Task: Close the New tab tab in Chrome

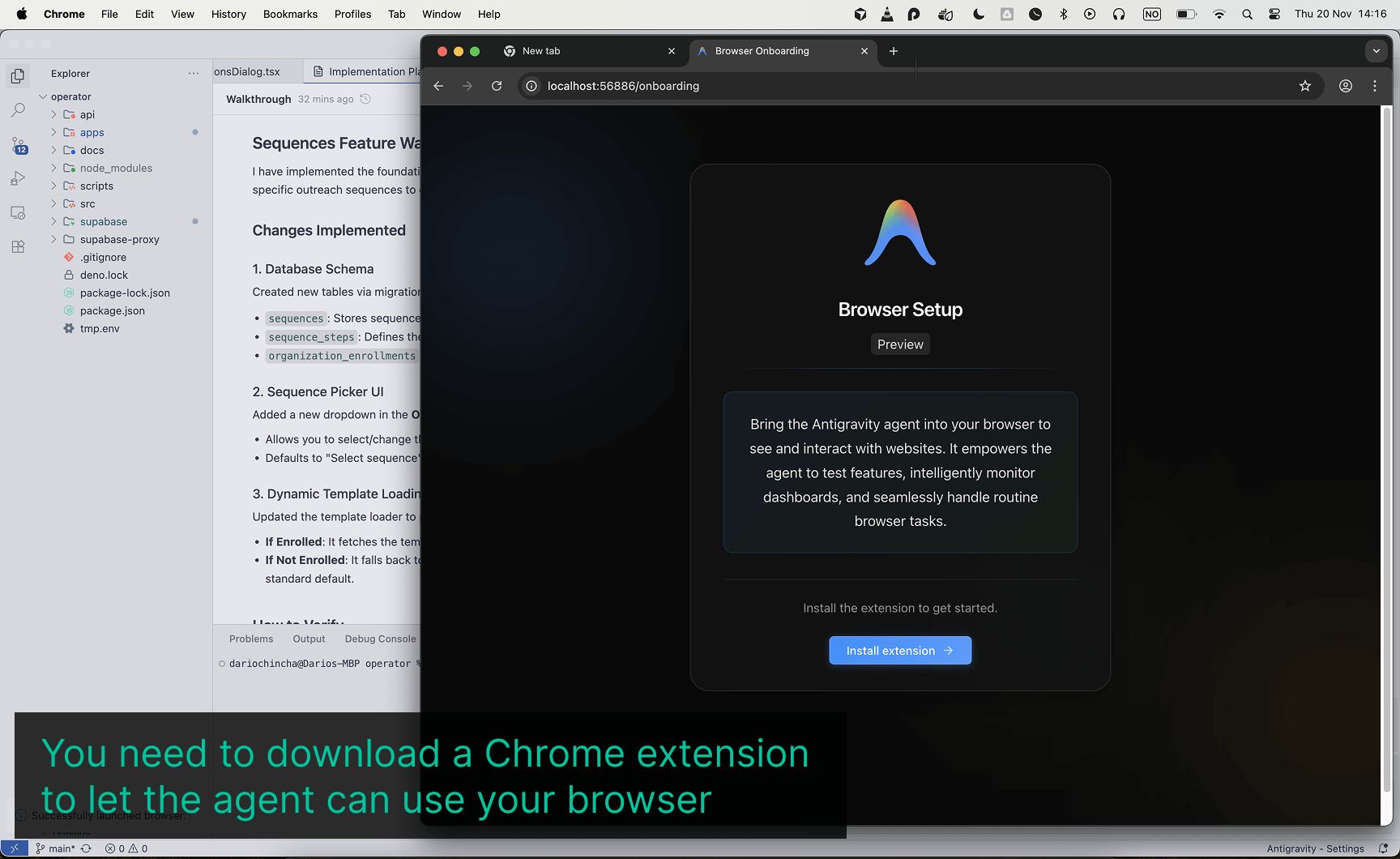Action: (672, 51)
